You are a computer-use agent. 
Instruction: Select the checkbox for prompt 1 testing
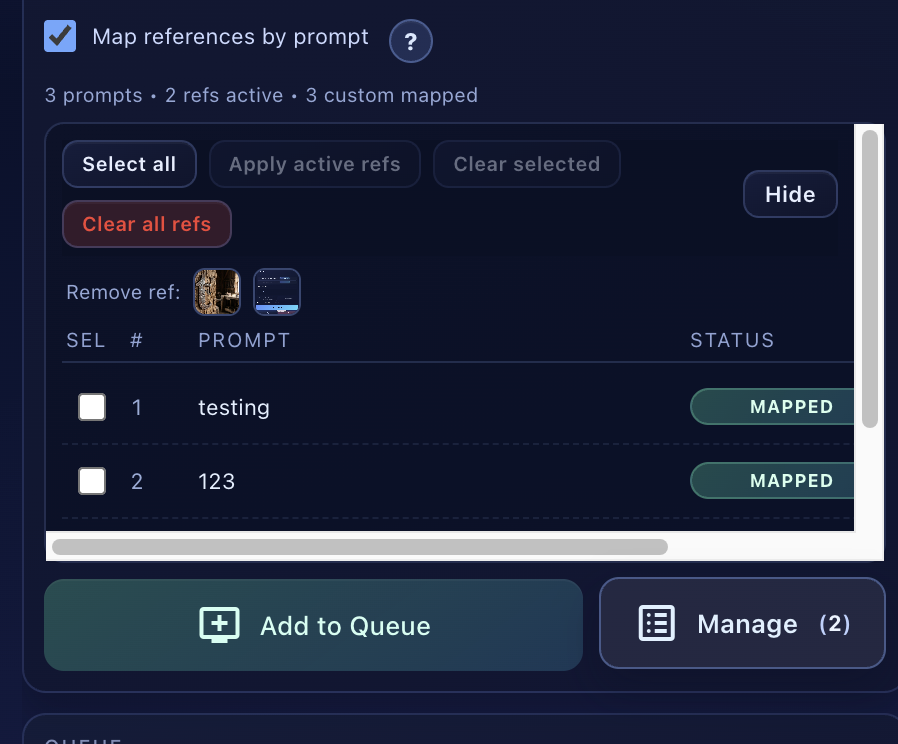(x=92, y=407)
